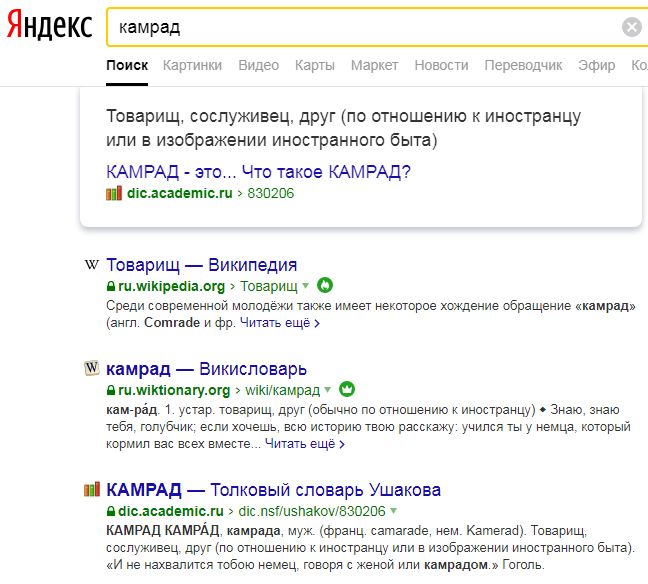Open the Маркет tab
This screenshot has width=648, height=584.
(374, 65)
